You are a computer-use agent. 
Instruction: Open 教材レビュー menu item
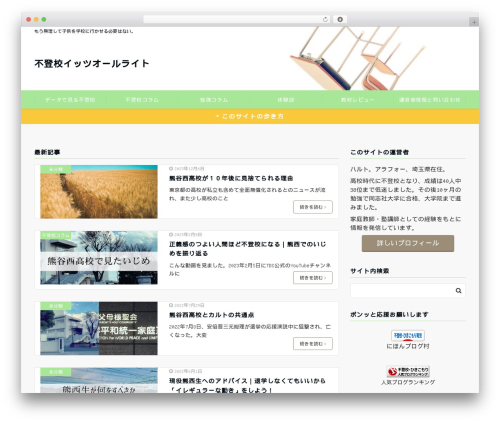357,100
